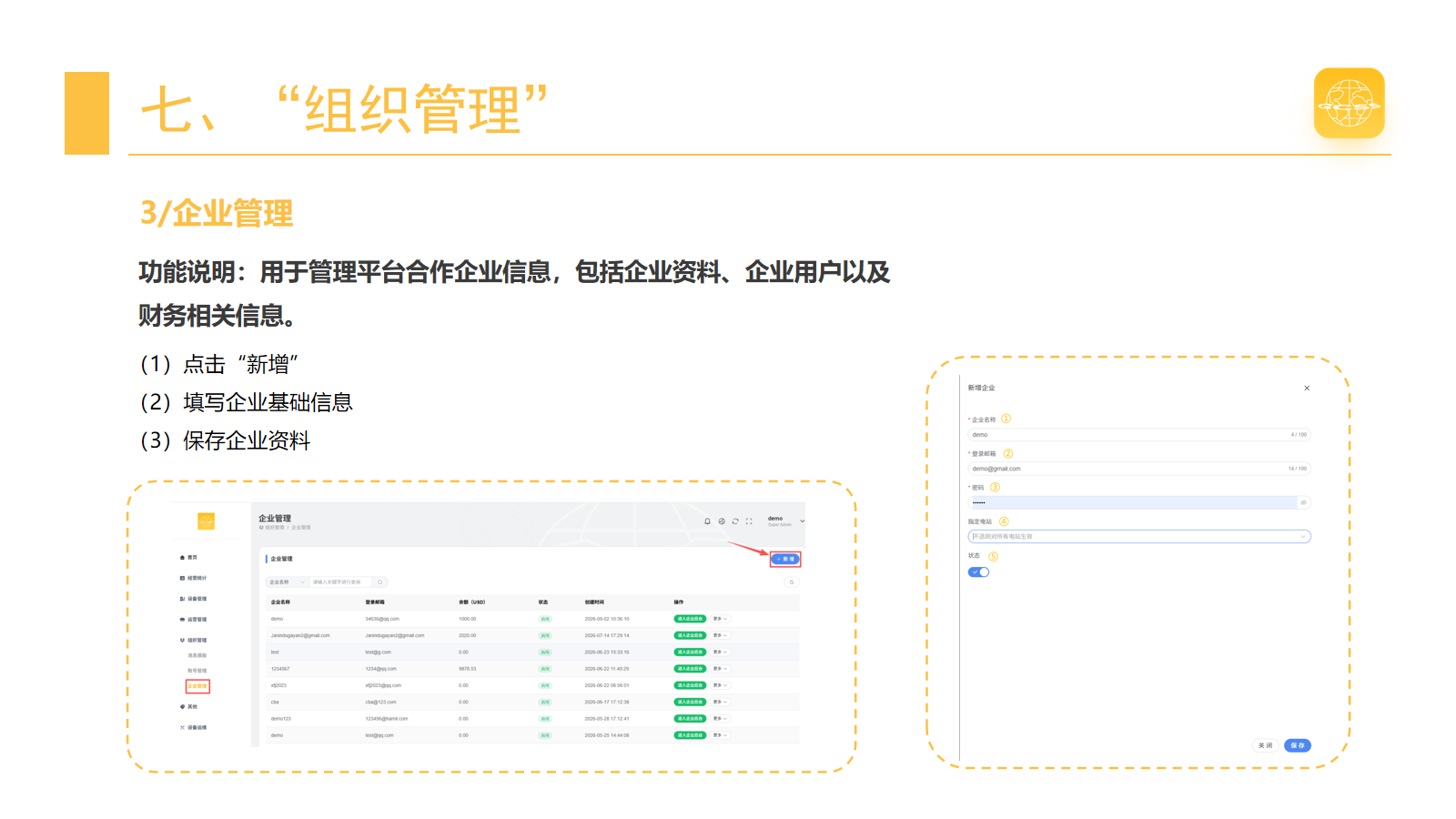Click the keyword search input box
This screenshot has width=1456, height=819.
click(342, 581)
